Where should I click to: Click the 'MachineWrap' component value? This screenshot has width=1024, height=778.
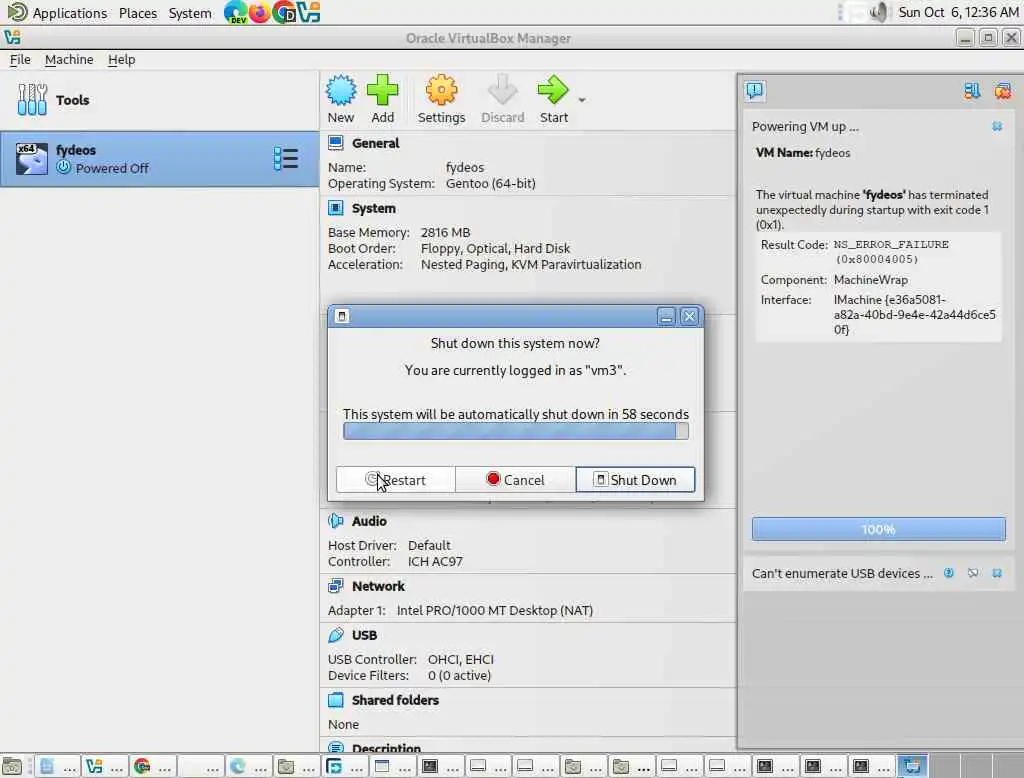click(871, 280)
